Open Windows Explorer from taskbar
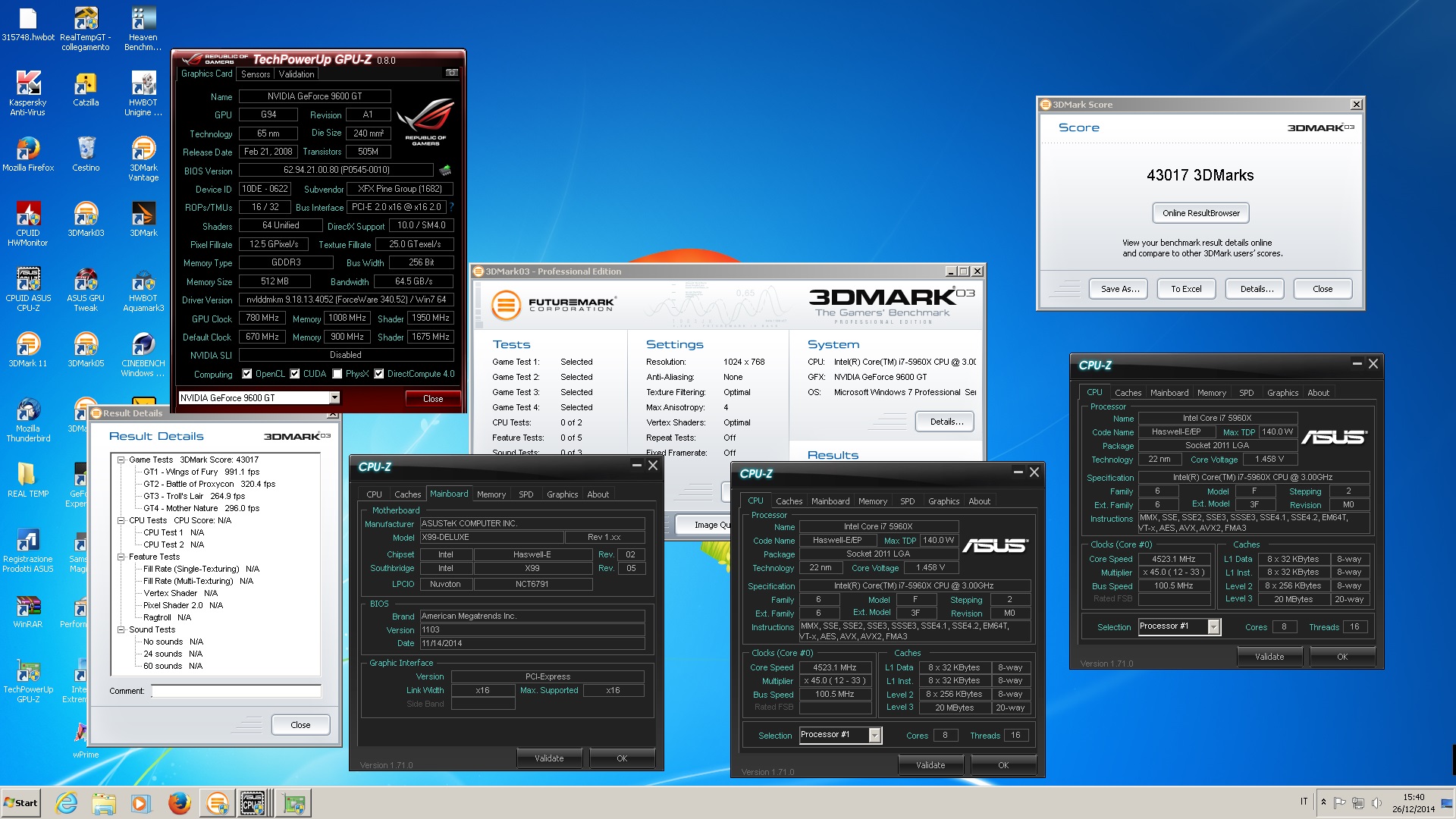1456x819 pixels. 104,803
